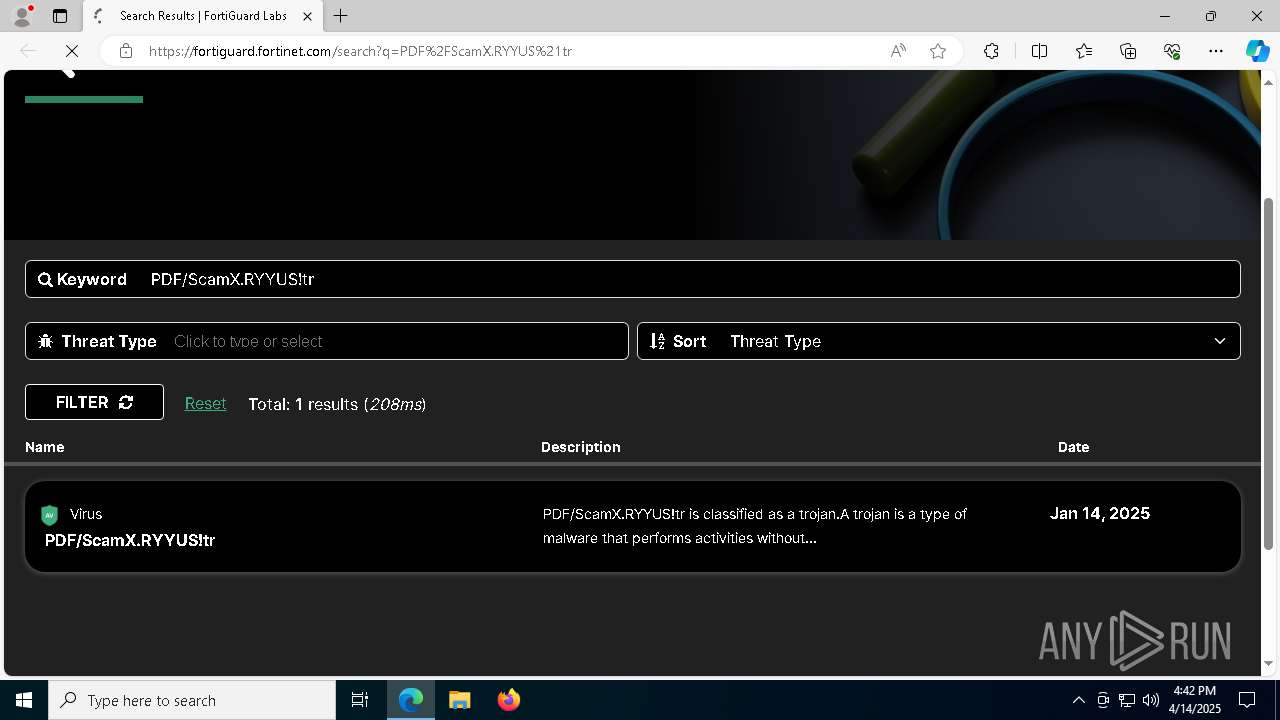
Task: Open PDF/ScamX.RYYUS!tr result
Action: pyautogui.click(x=130, y=540)
